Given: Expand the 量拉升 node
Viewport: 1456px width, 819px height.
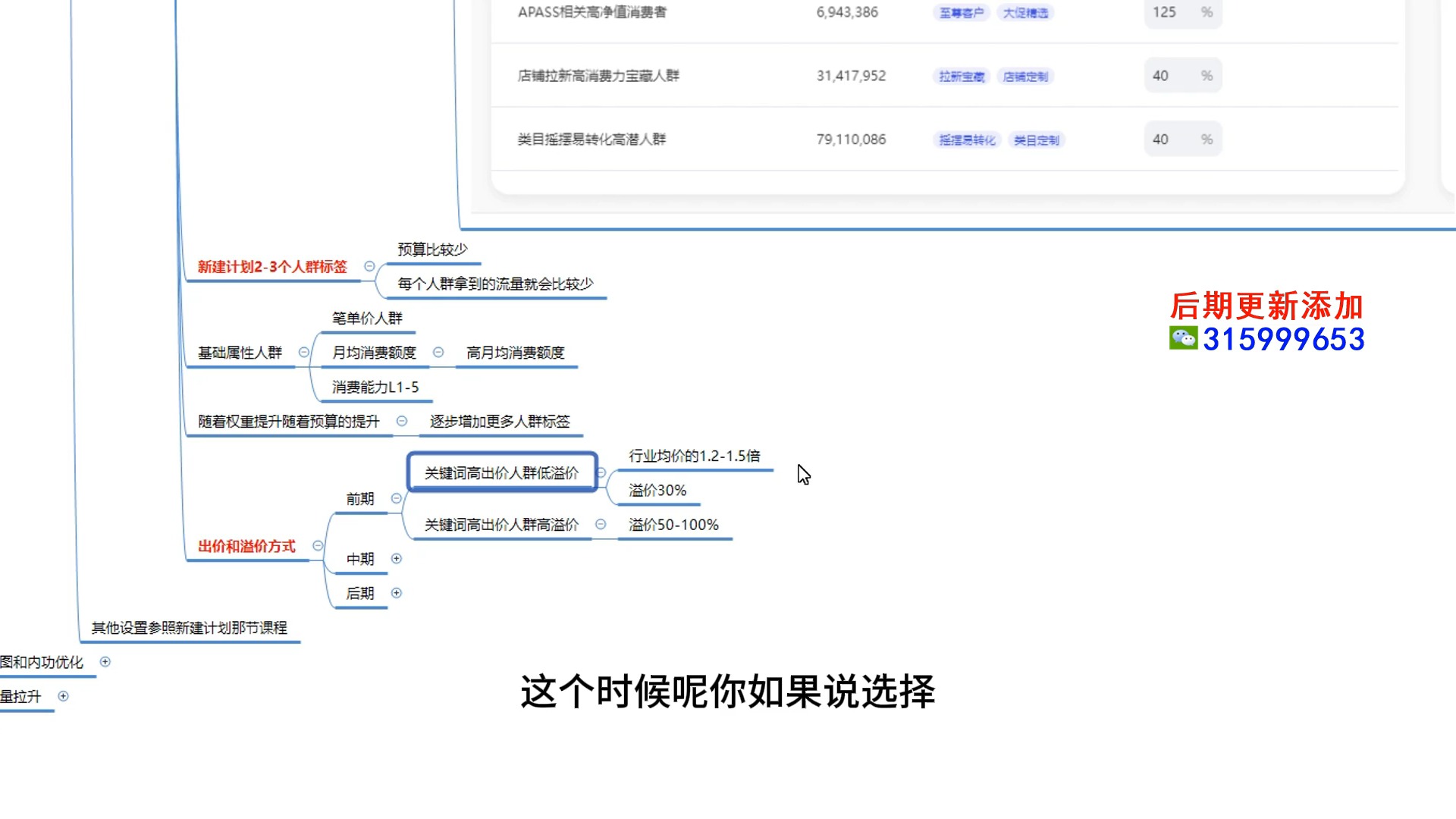Looking at the screenshot, I should click(64, 696).
